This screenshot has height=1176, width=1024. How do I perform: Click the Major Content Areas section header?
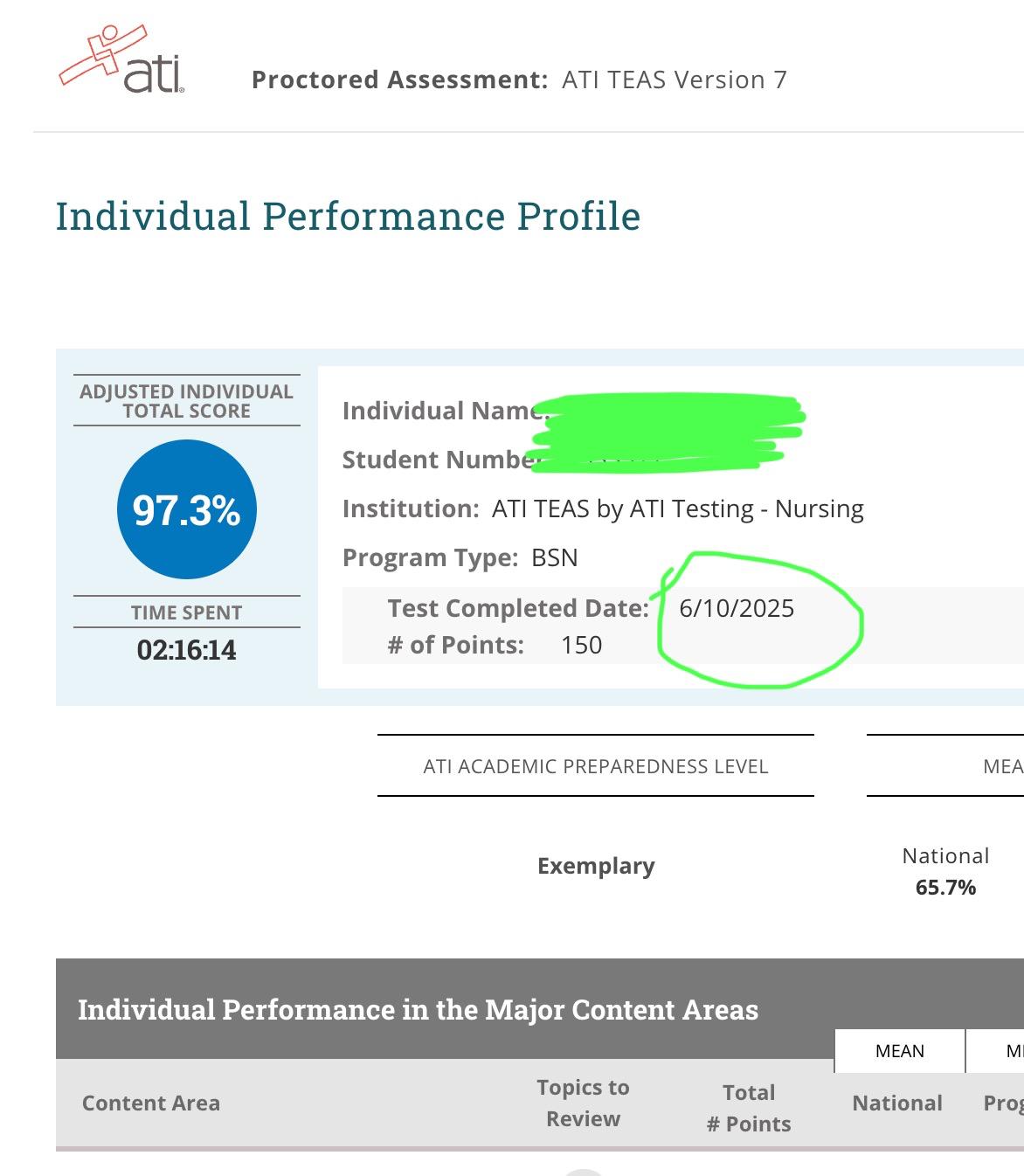(418, 1009)
